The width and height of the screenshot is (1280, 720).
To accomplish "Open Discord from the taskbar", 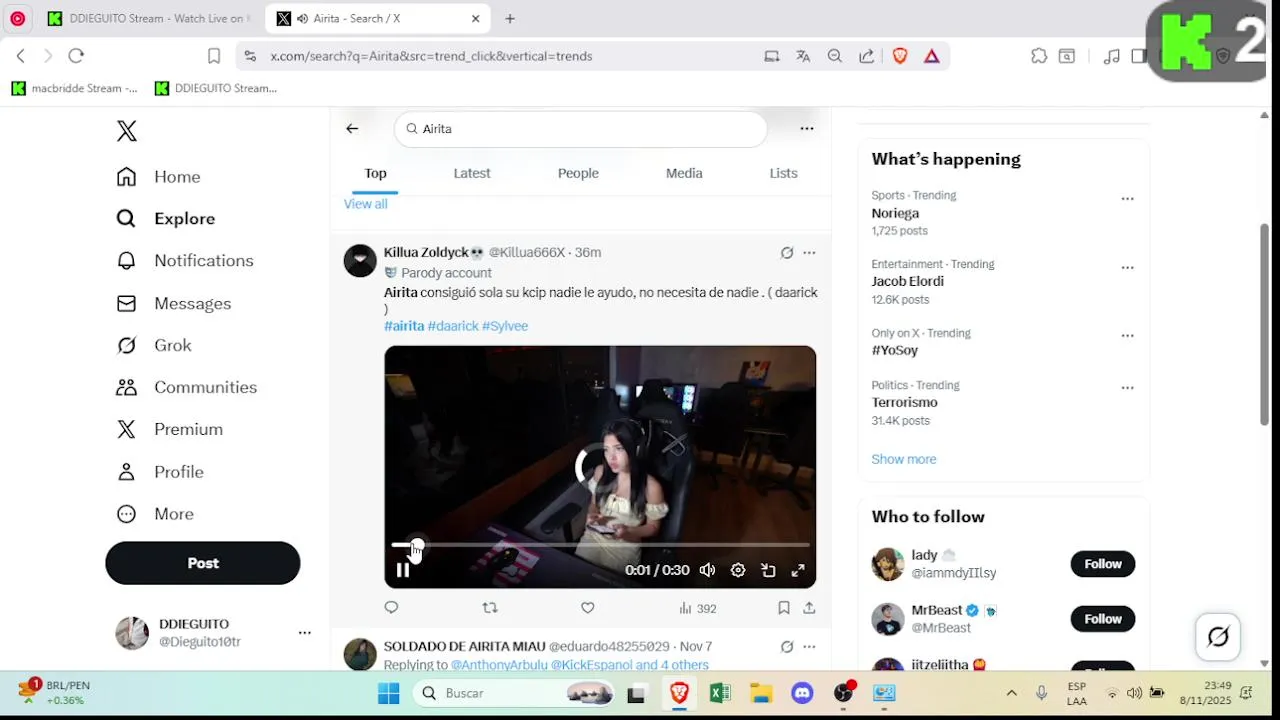I will pyautogui.click(x=802, y=693).
